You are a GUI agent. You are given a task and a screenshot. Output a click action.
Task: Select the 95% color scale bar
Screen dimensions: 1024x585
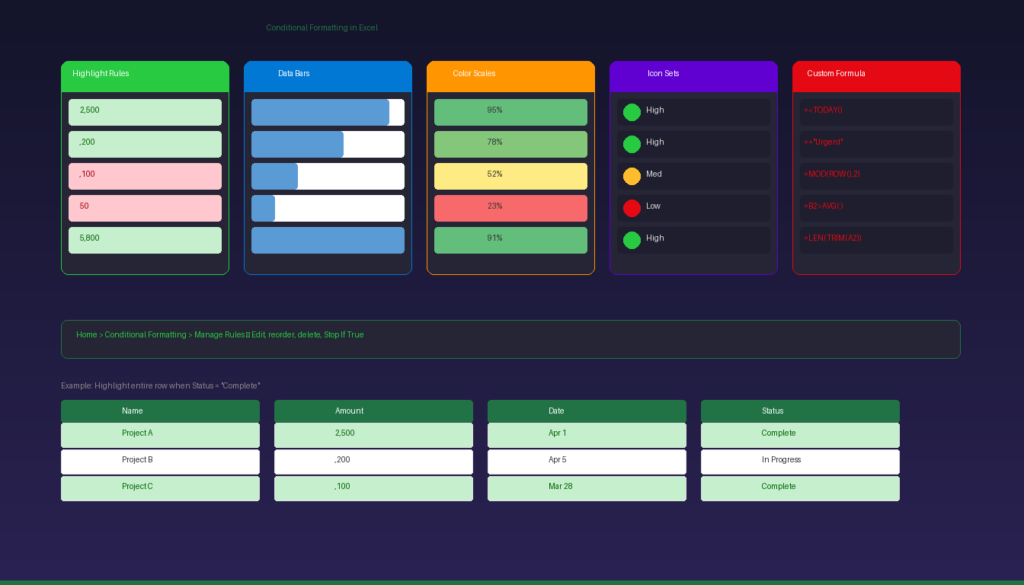[x=510, y=112]
